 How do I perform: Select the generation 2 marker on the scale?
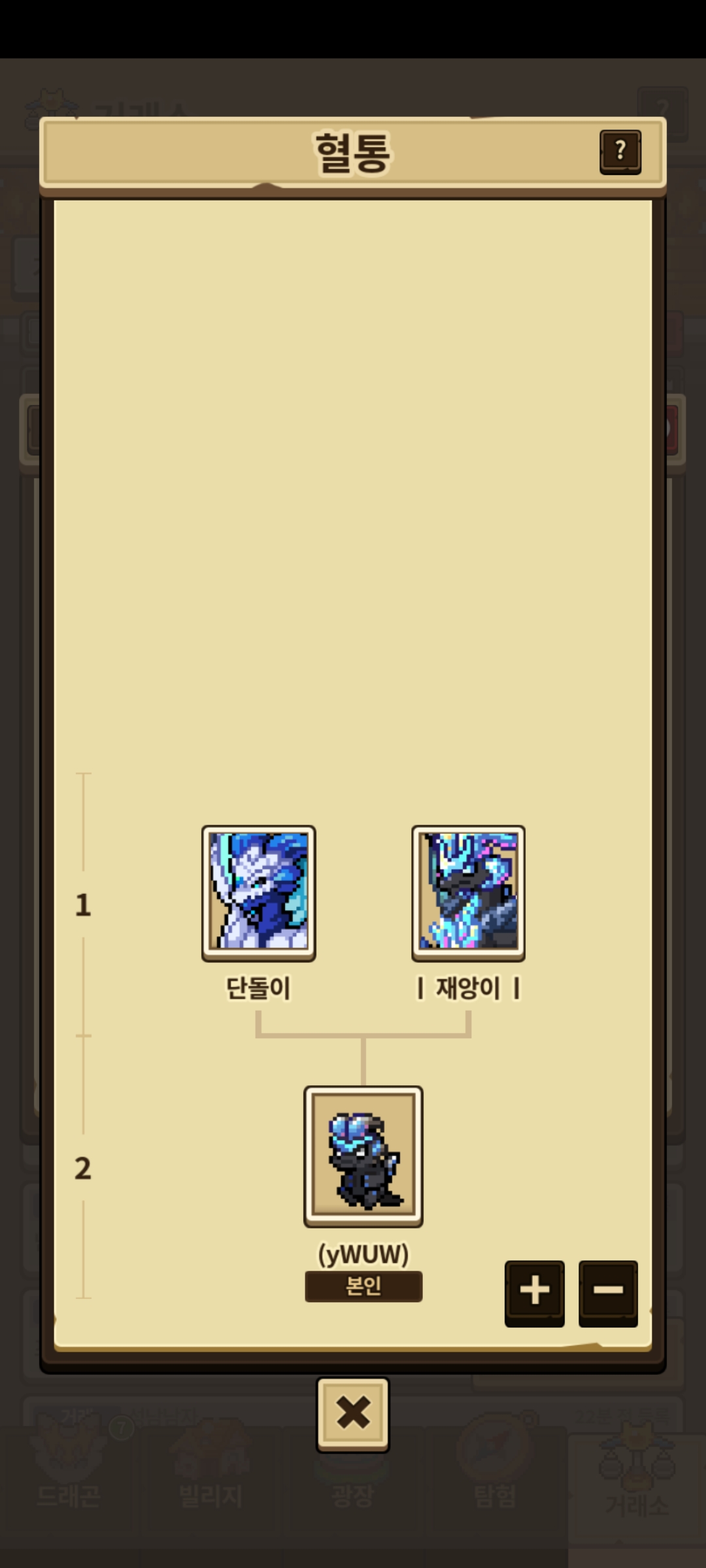tap(83, 1168)
